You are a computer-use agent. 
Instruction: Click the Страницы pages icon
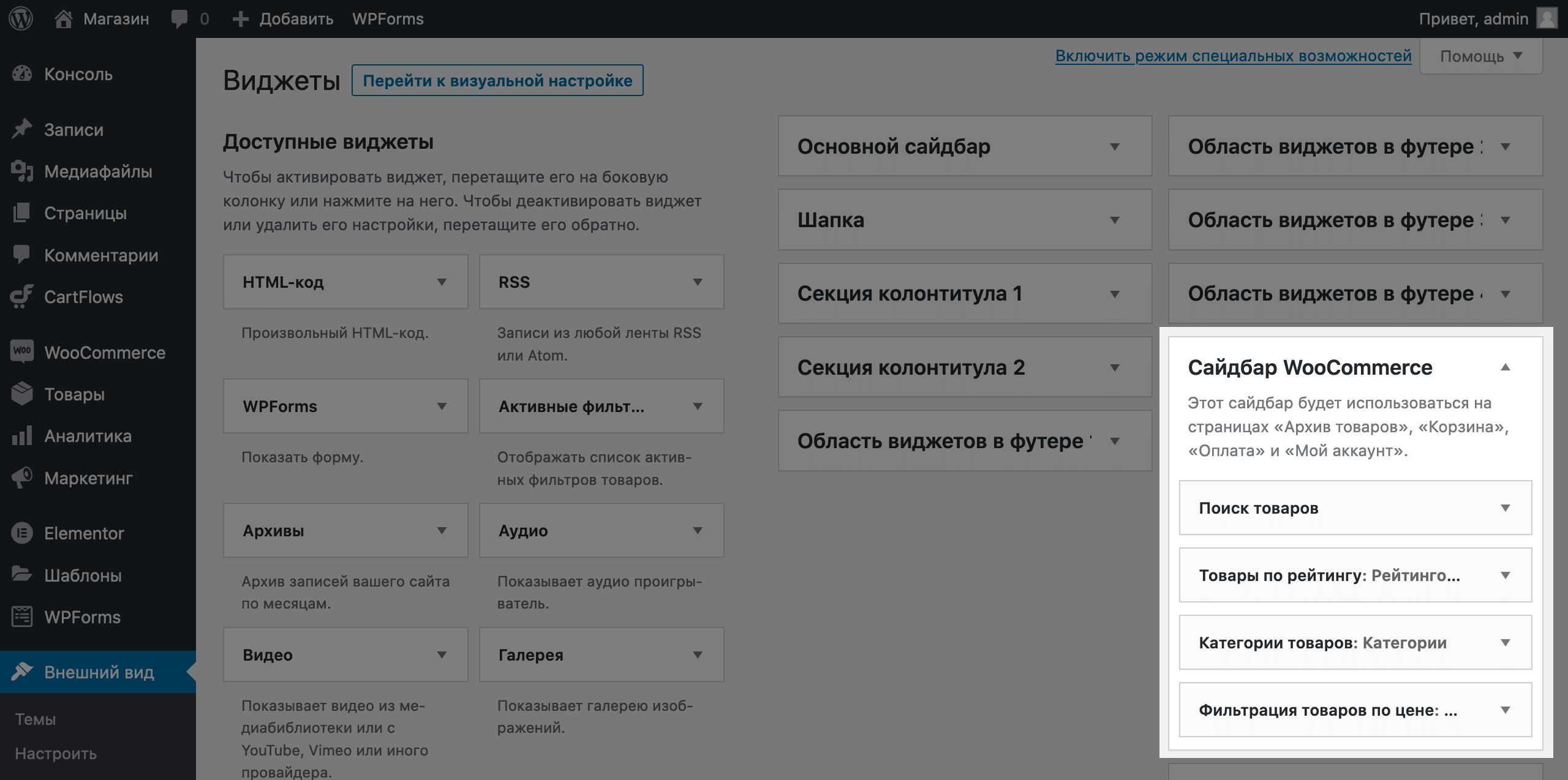[22, 212]
